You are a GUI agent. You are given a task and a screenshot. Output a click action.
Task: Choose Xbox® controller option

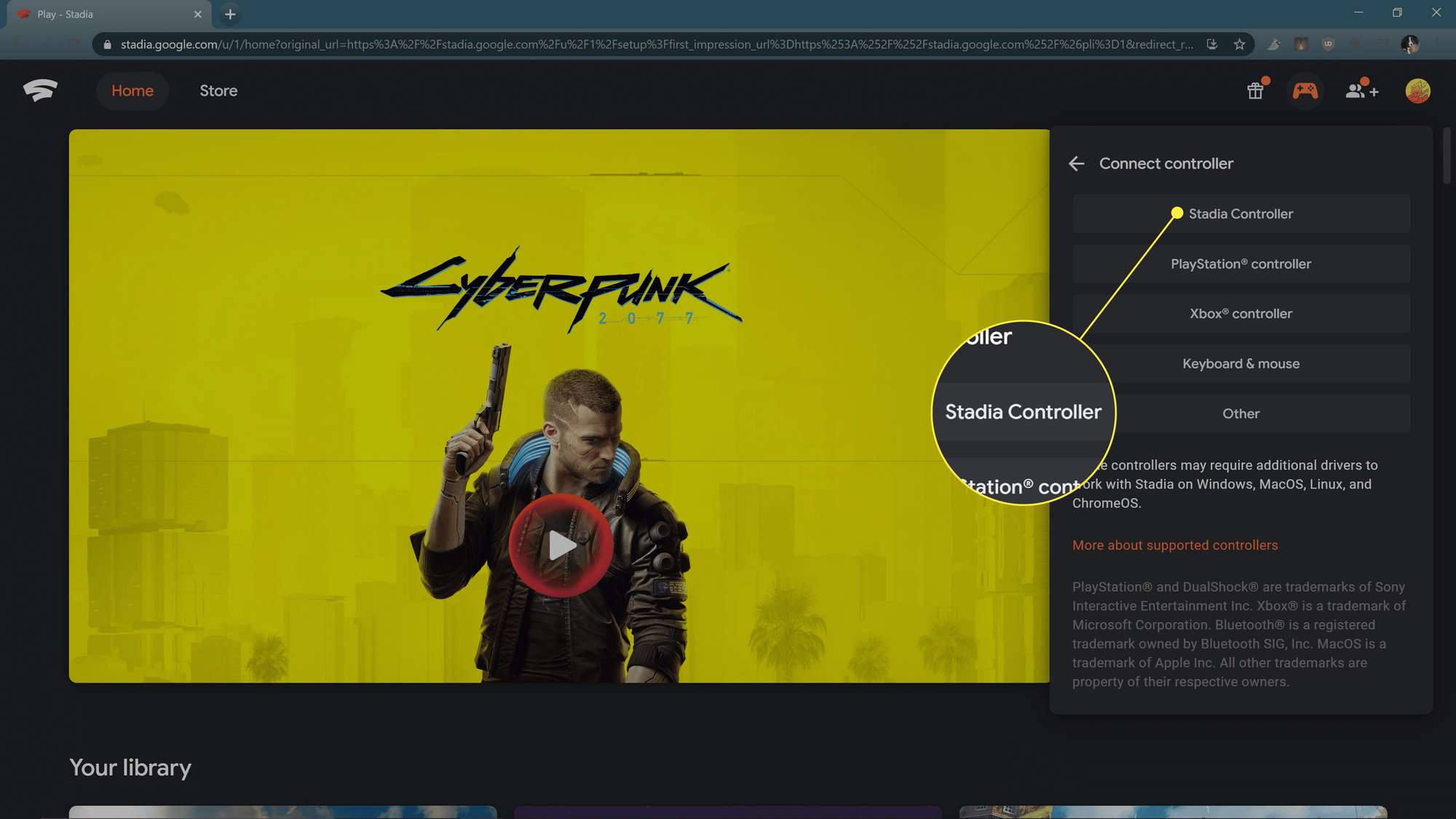[1241, 314]
